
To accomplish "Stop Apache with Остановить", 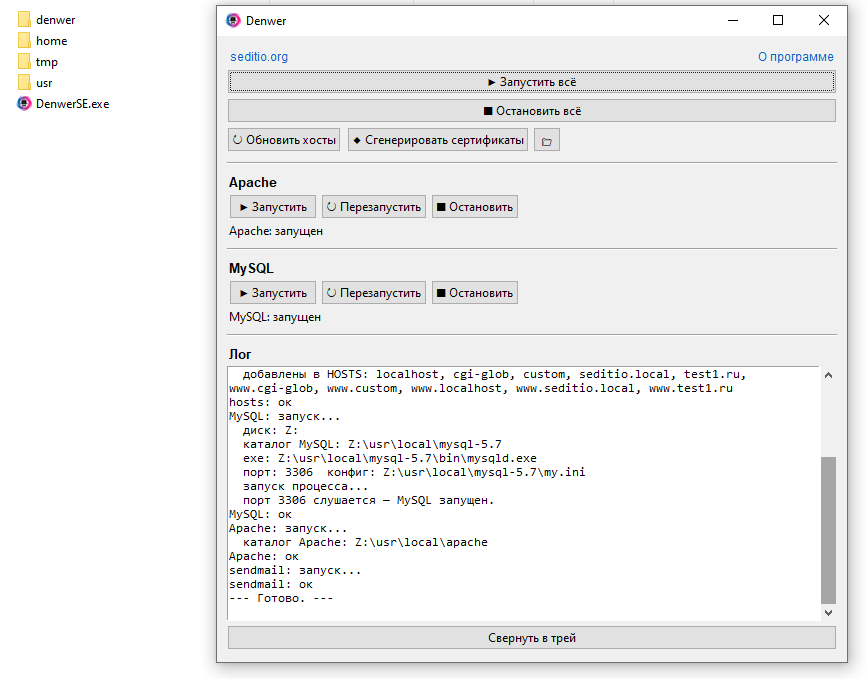I will (474, 207).
